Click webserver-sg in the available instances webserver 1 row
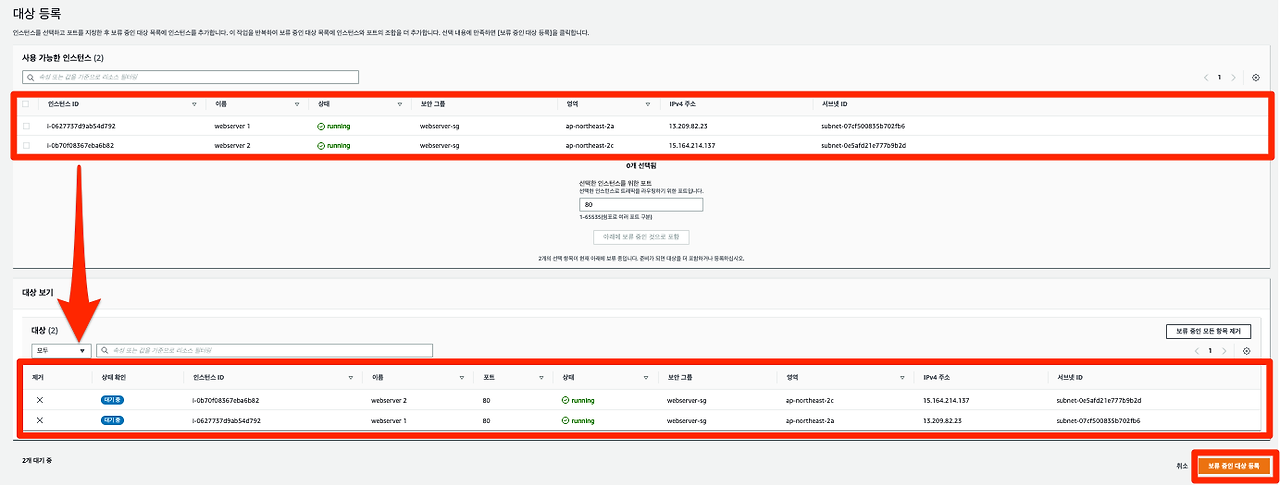Viewport: 1280px width, 485px height. [440, 127]
